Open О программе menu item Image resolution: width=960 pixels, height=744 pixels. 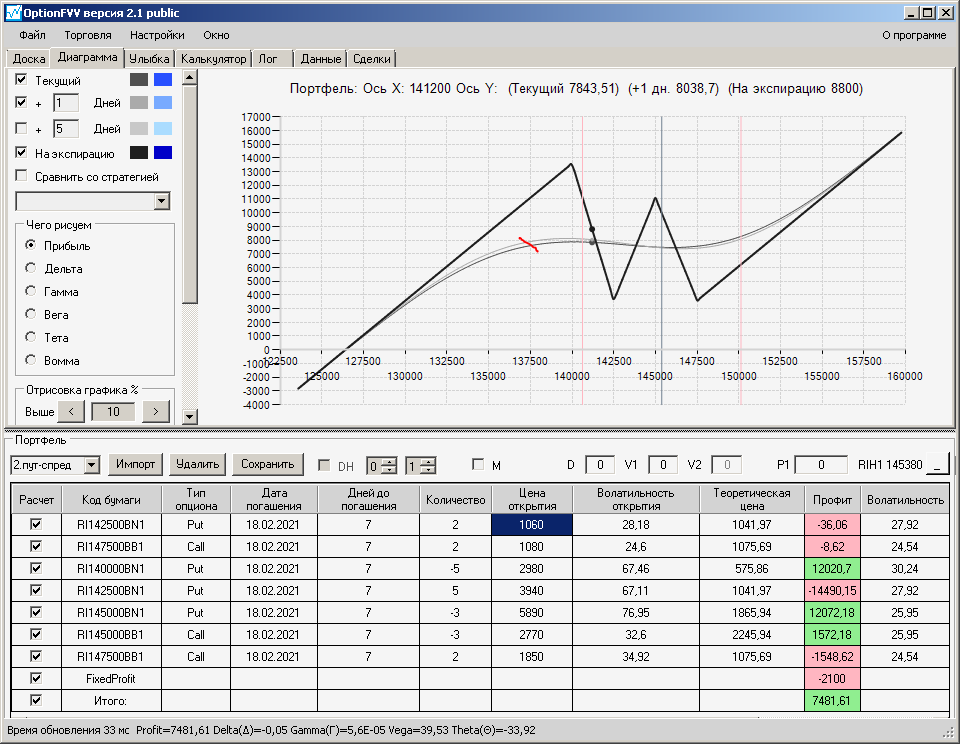[x=913, y=35]
